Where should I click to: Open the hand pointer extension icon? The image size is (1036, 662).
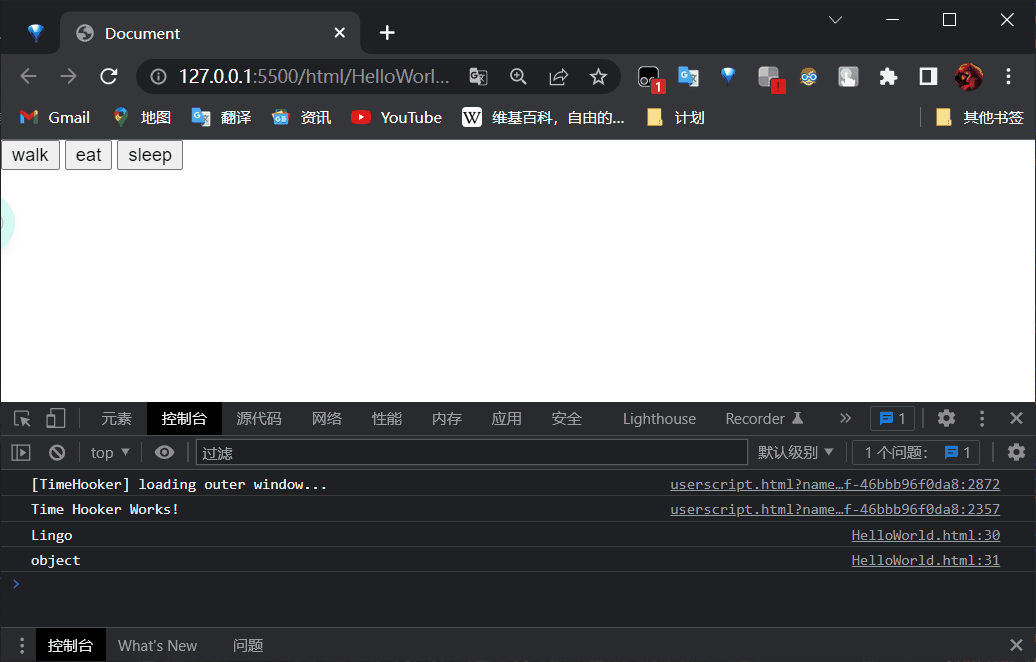click(x=848, y=77)
